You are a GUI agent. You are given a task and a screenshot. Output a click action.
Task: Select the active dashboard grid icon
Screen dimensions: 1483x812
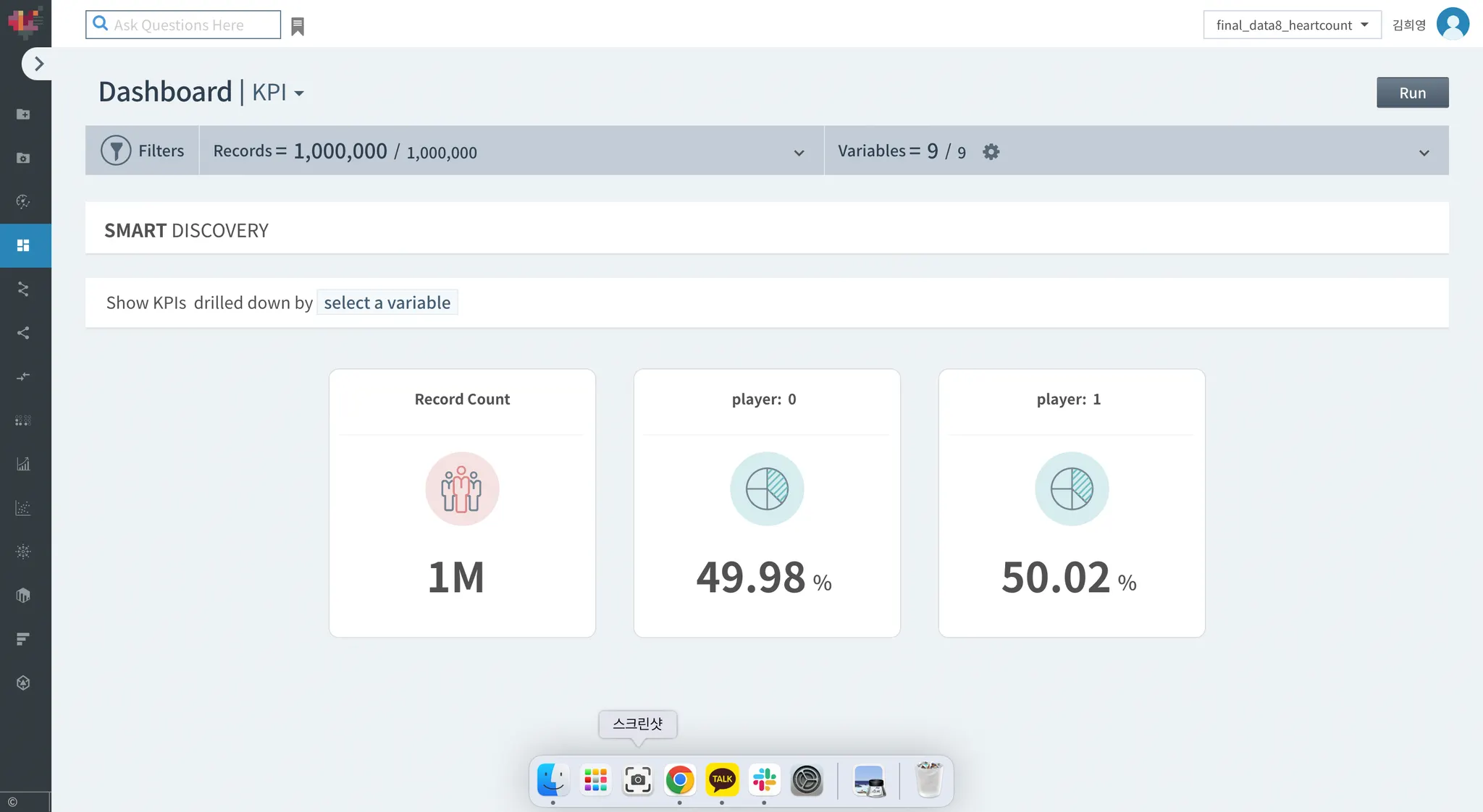click(x=23, y=245)
